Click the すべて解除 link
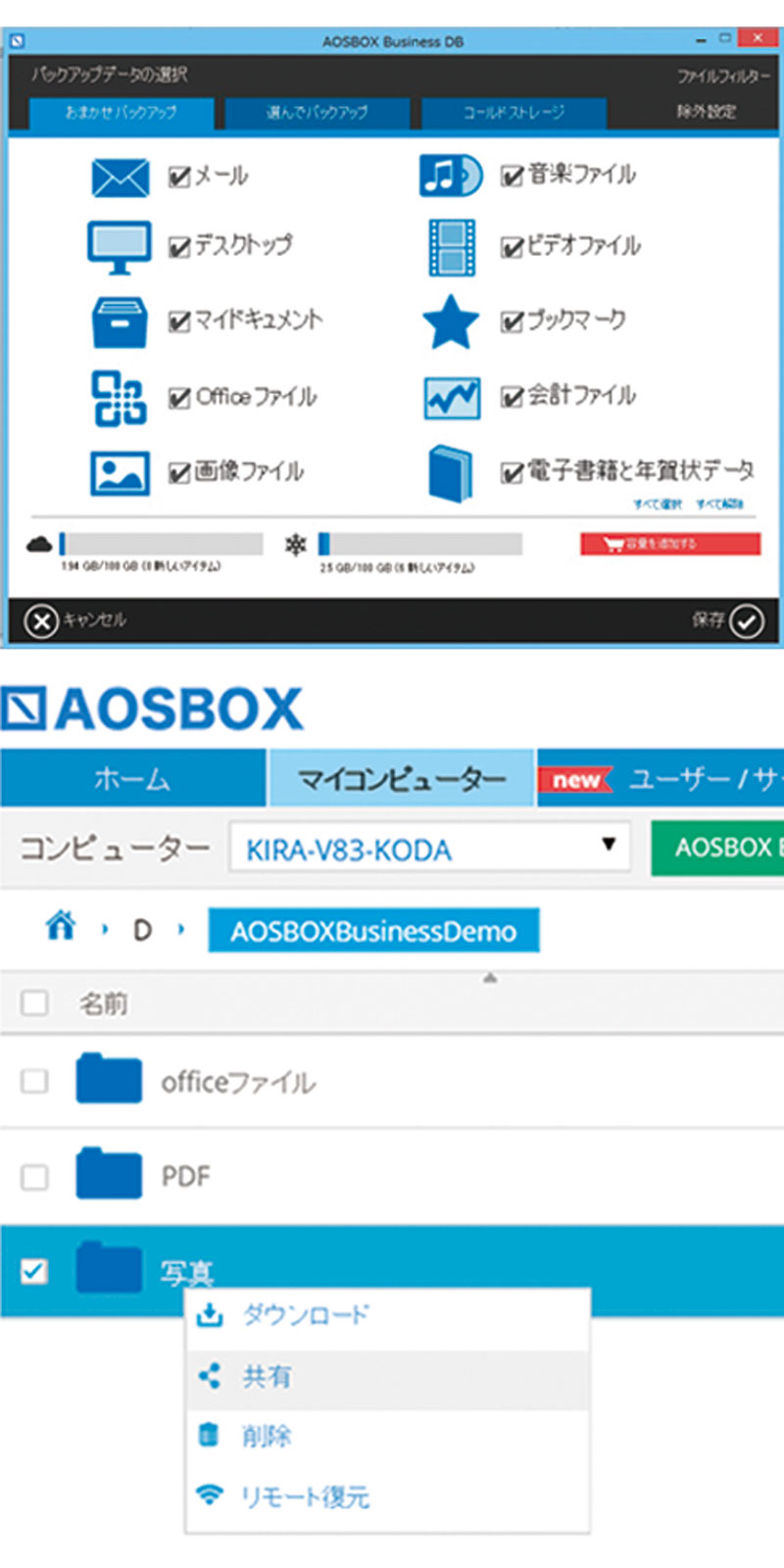 coord(719,504)
